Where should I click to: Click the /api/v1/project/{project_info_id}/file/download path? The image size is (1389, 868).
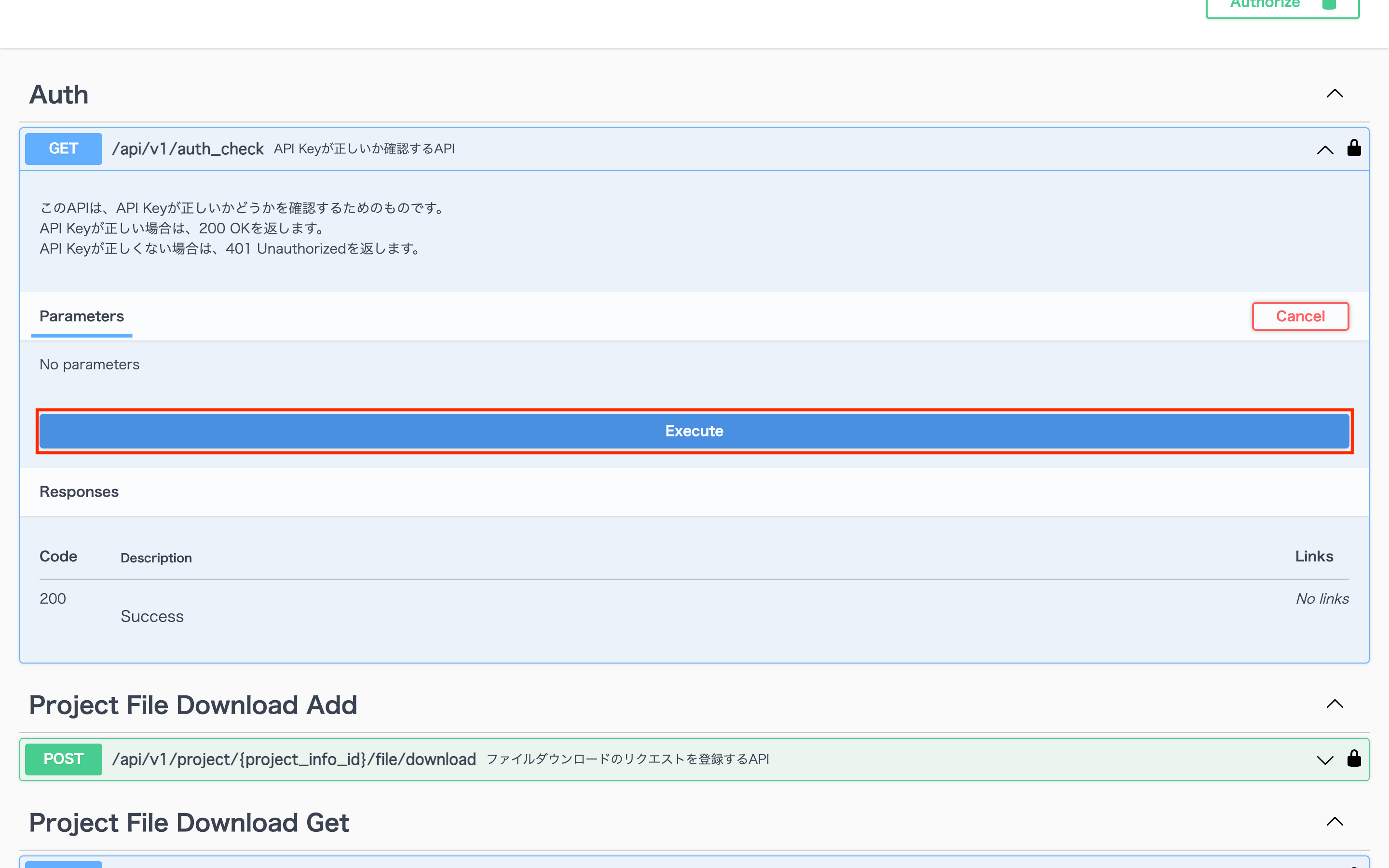coord(294,759)
